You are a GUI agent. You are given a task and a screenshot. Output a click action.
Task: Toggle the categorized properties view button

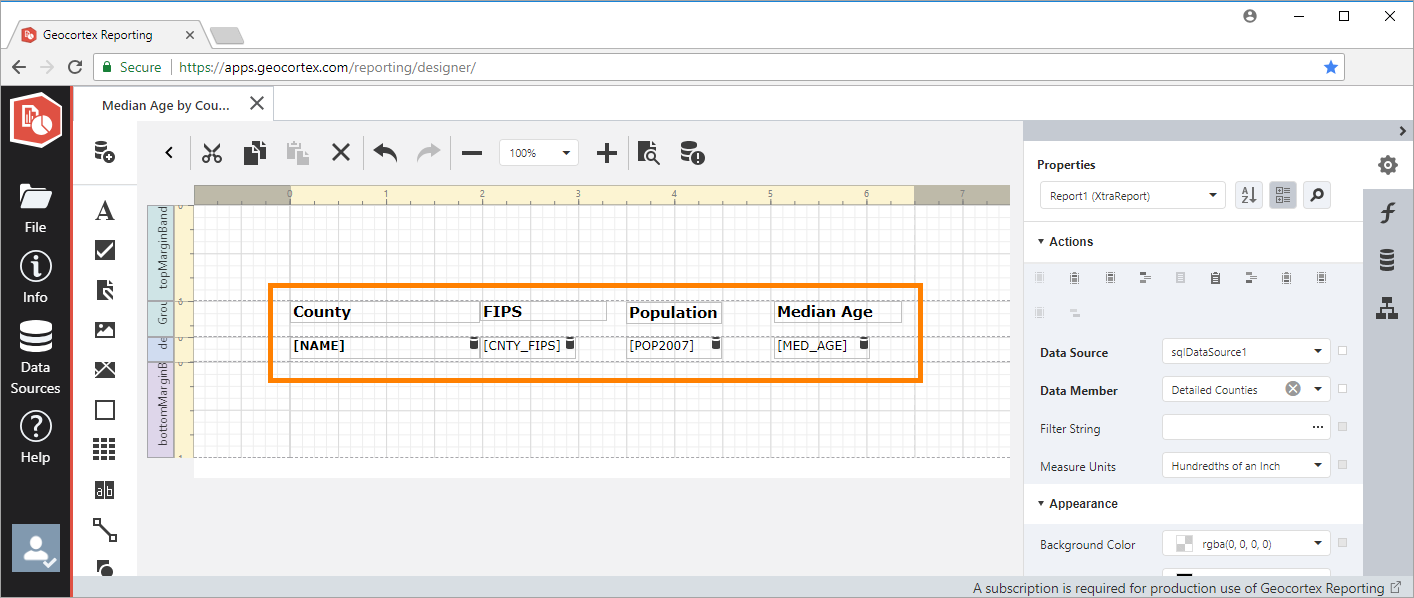(x=1283, y=196)
